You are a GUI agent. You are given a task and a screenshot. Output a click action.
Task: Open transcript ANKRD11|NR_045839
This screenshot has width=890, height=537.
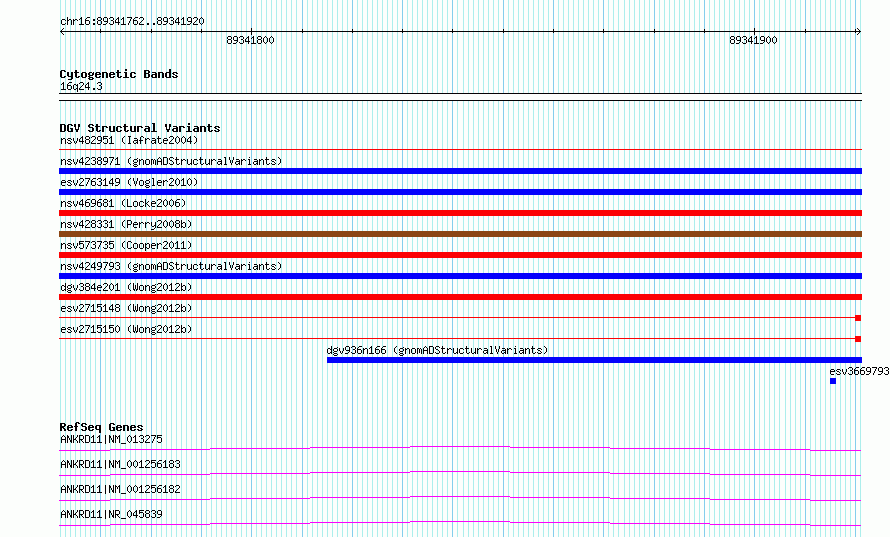click(x=111, y=514)
